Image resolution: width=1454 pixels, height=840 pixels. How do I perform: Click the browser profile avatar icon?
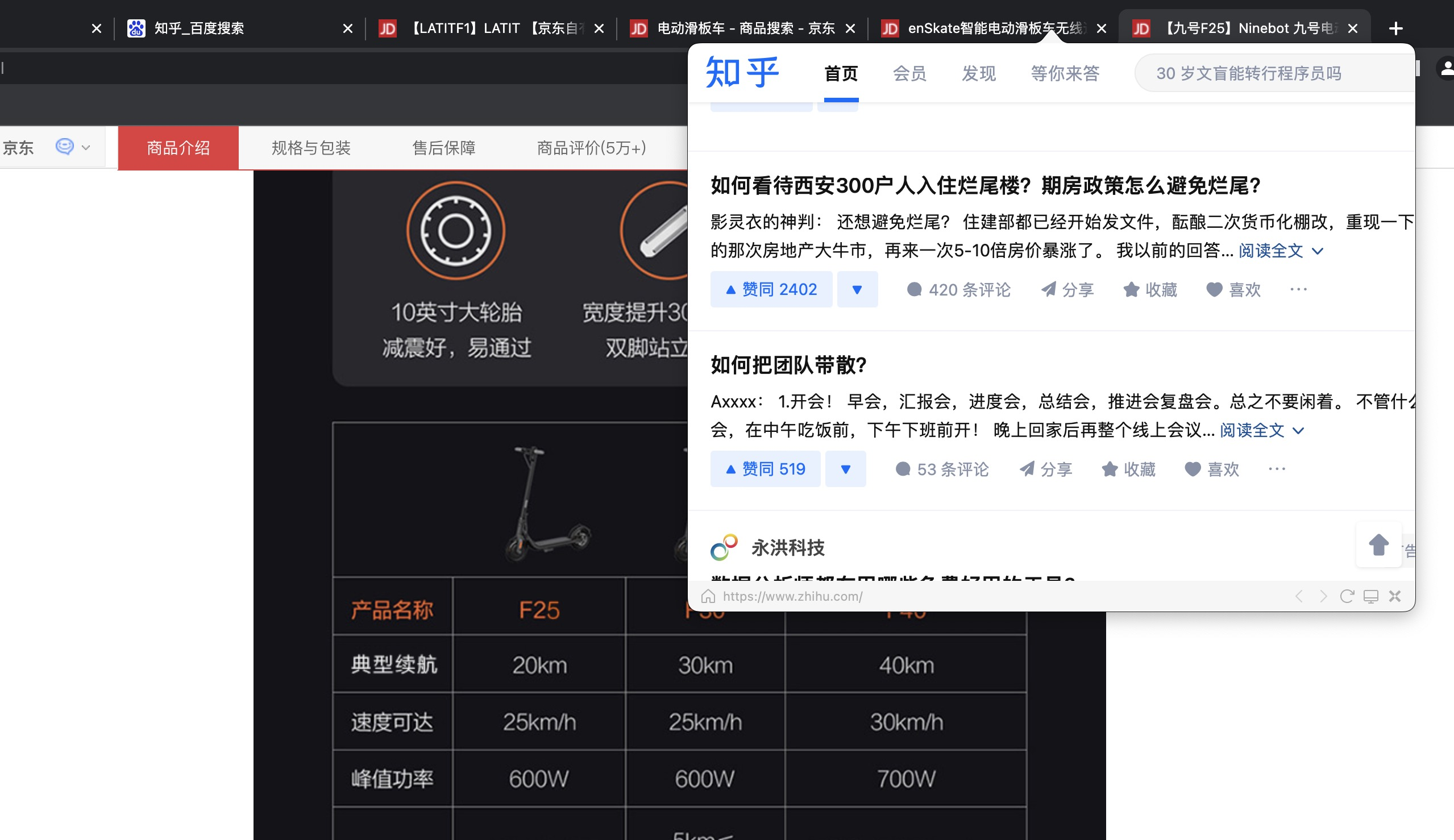(x=1445, y=68)
